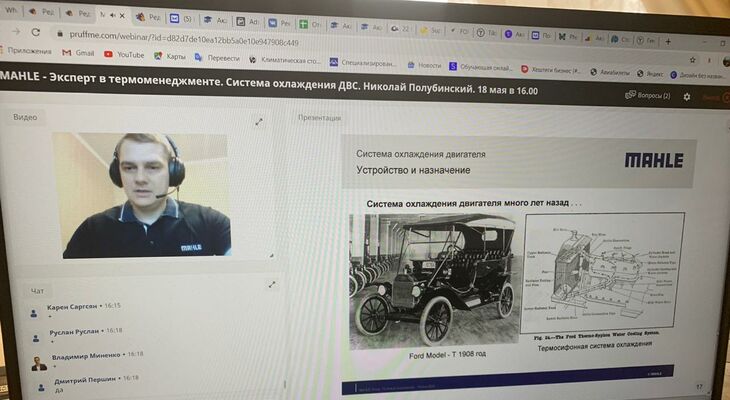The height and width of the screenshot is (400, 730).
Task: Click the 'Устройство и назначение' slide subtitle
Action: point(413,170)
